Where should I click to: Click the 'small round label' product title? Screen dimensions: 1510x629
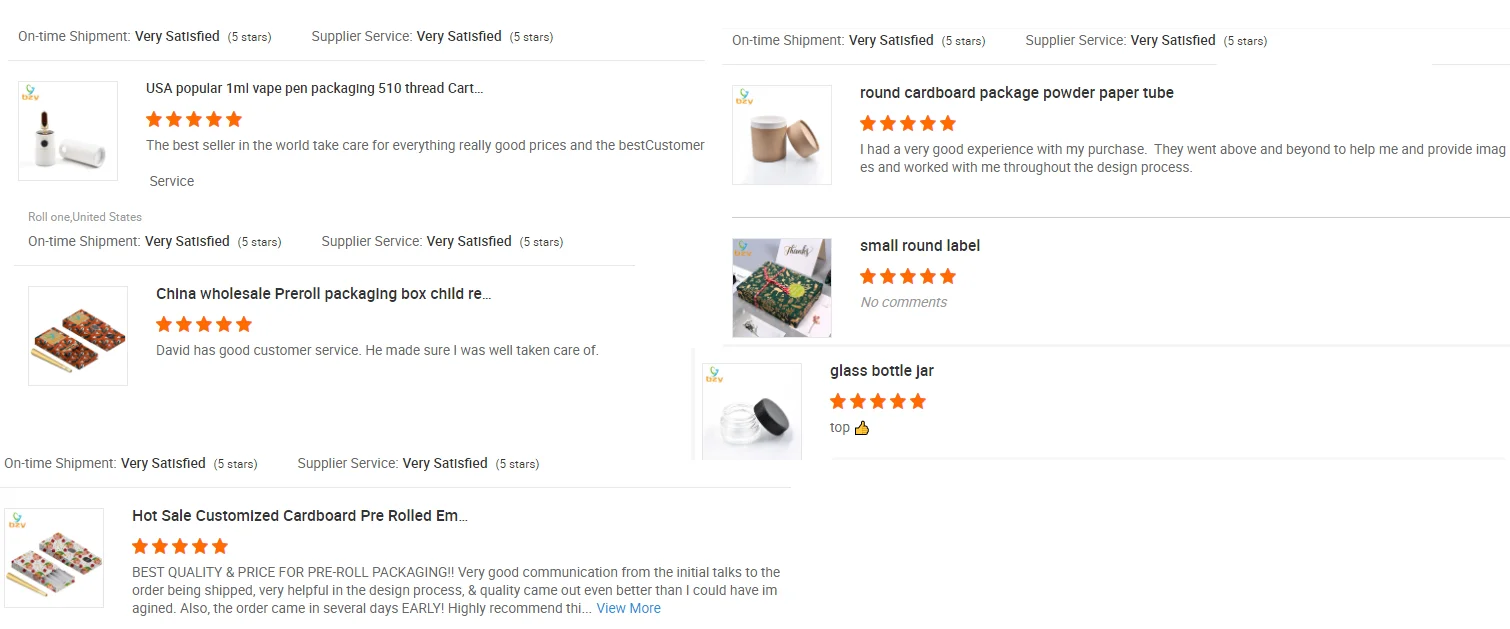[919, 246]
